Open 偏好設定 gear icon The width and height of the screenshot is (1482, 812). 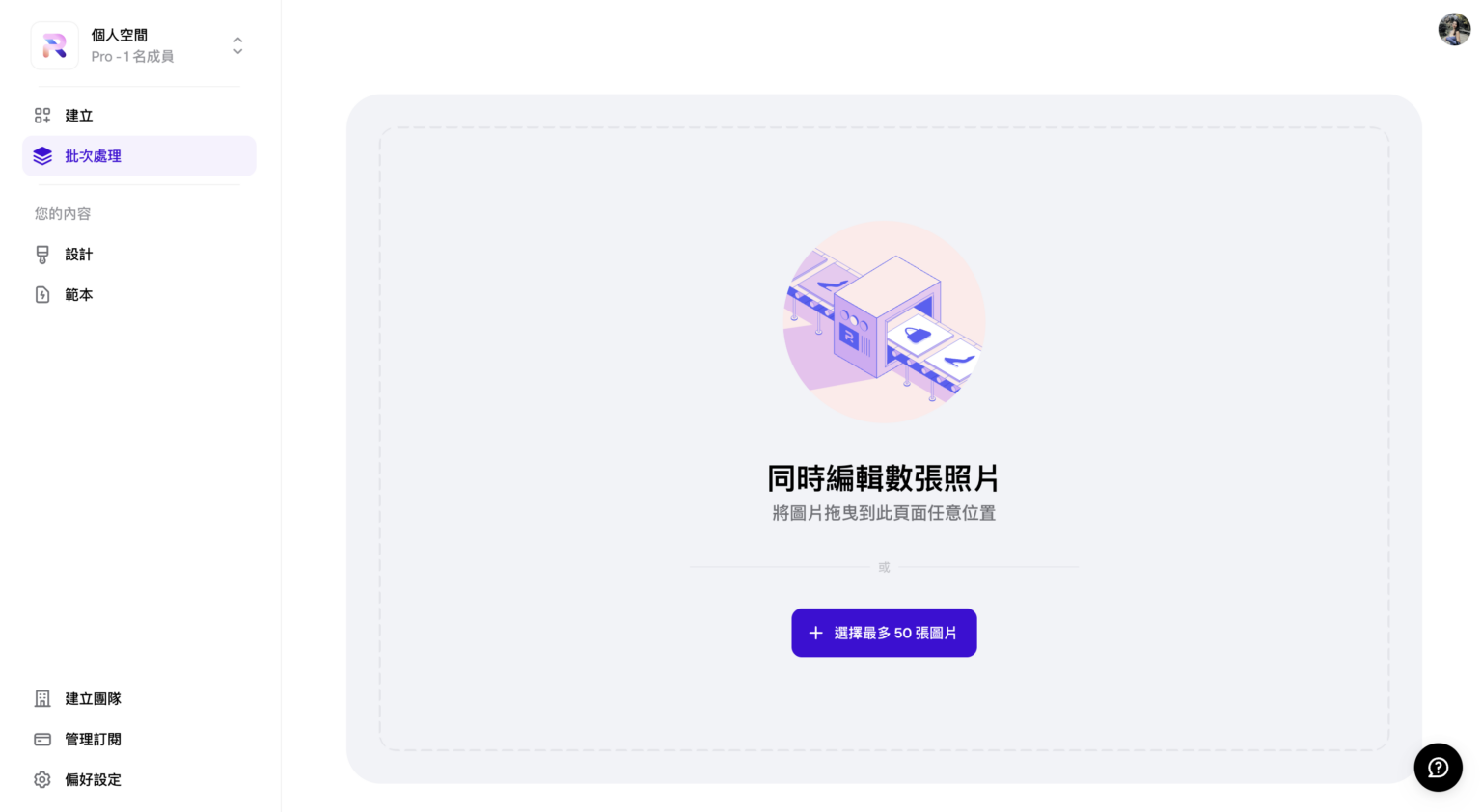coord(42,780)
